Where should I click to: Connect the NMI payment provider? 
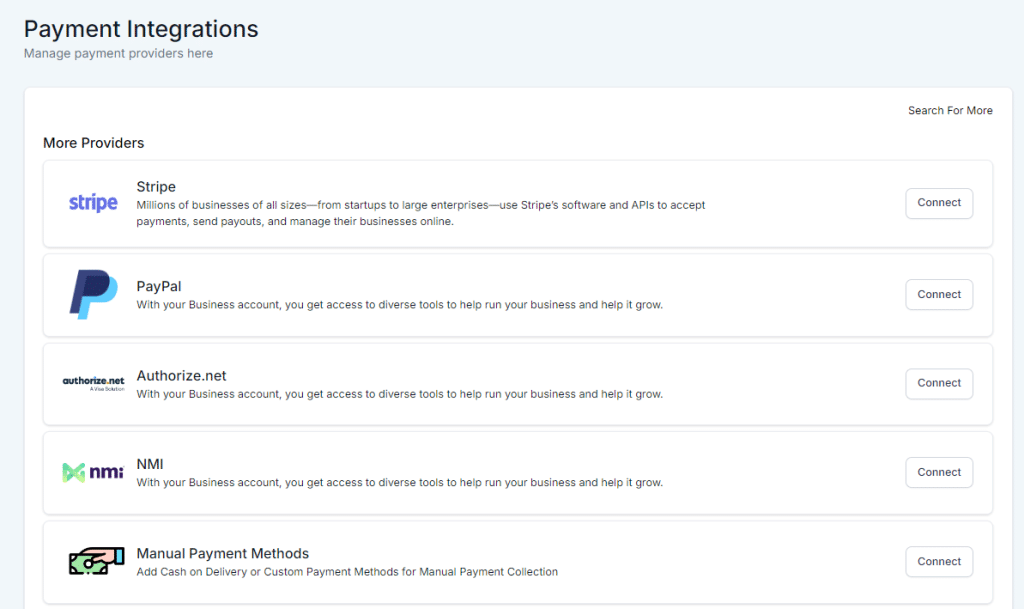point(939,472)
